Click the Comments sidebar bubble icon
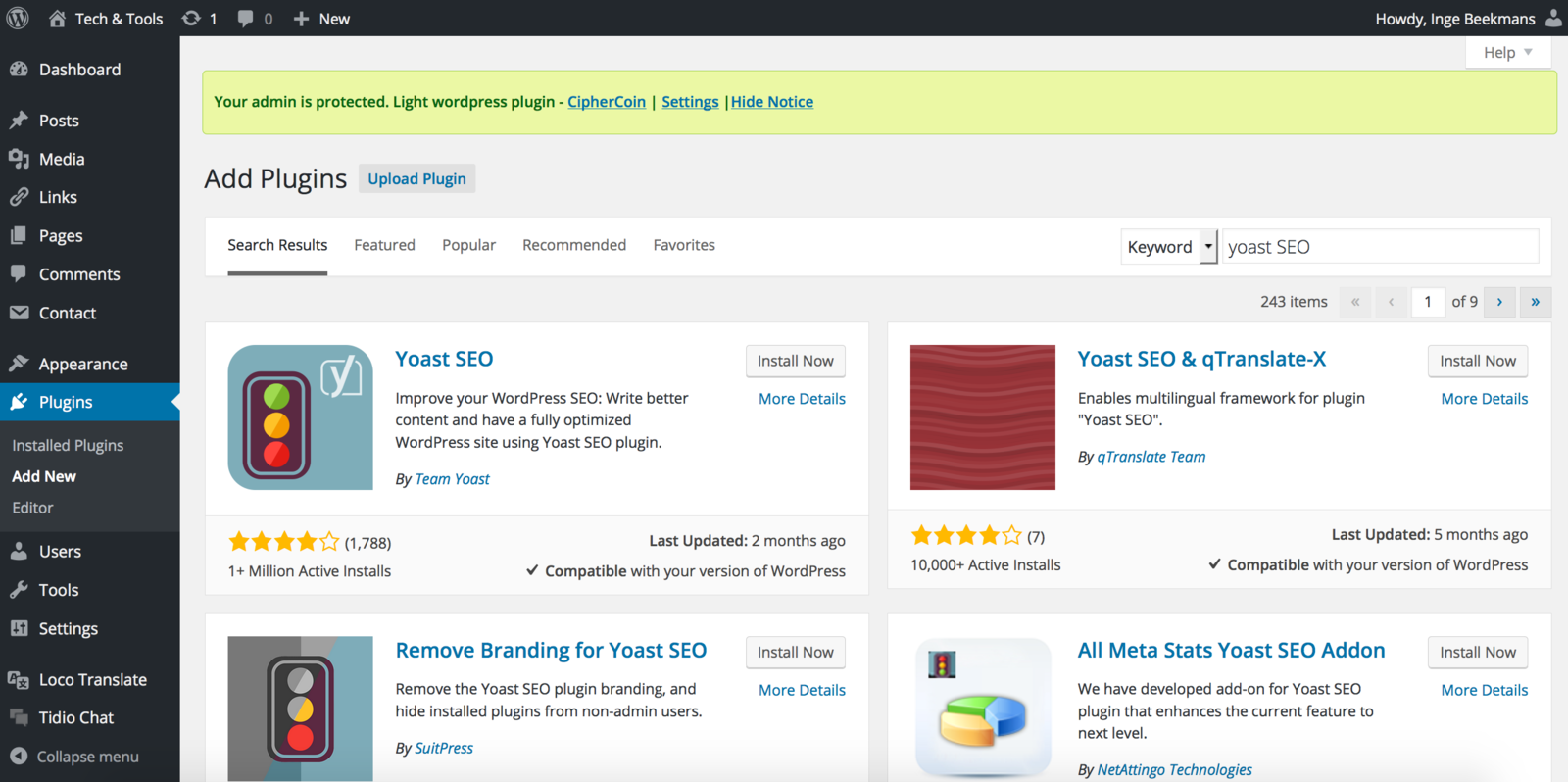Screen dimensions: 1568x782 click(19, 273)
